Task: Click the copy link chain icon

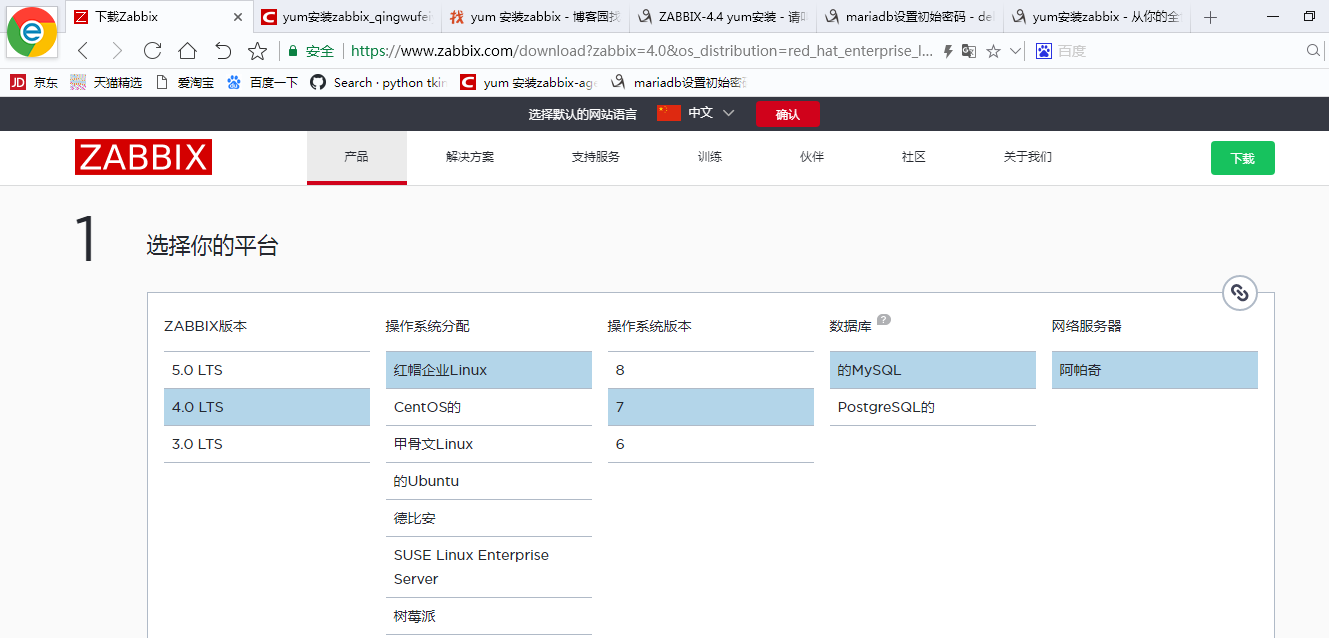Action: 1239,293
